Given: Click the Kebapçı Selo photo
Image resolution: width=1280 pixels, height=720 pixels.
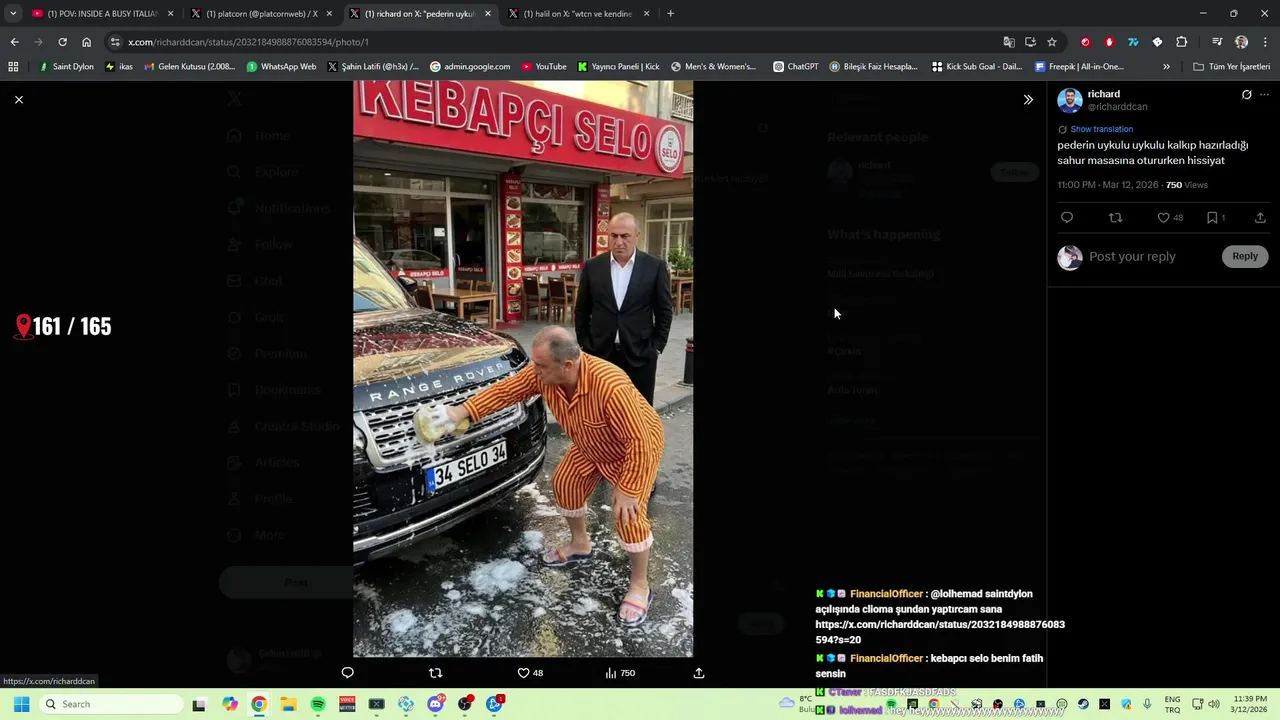Looking at the screenshot, I should [x=522, y=369].
